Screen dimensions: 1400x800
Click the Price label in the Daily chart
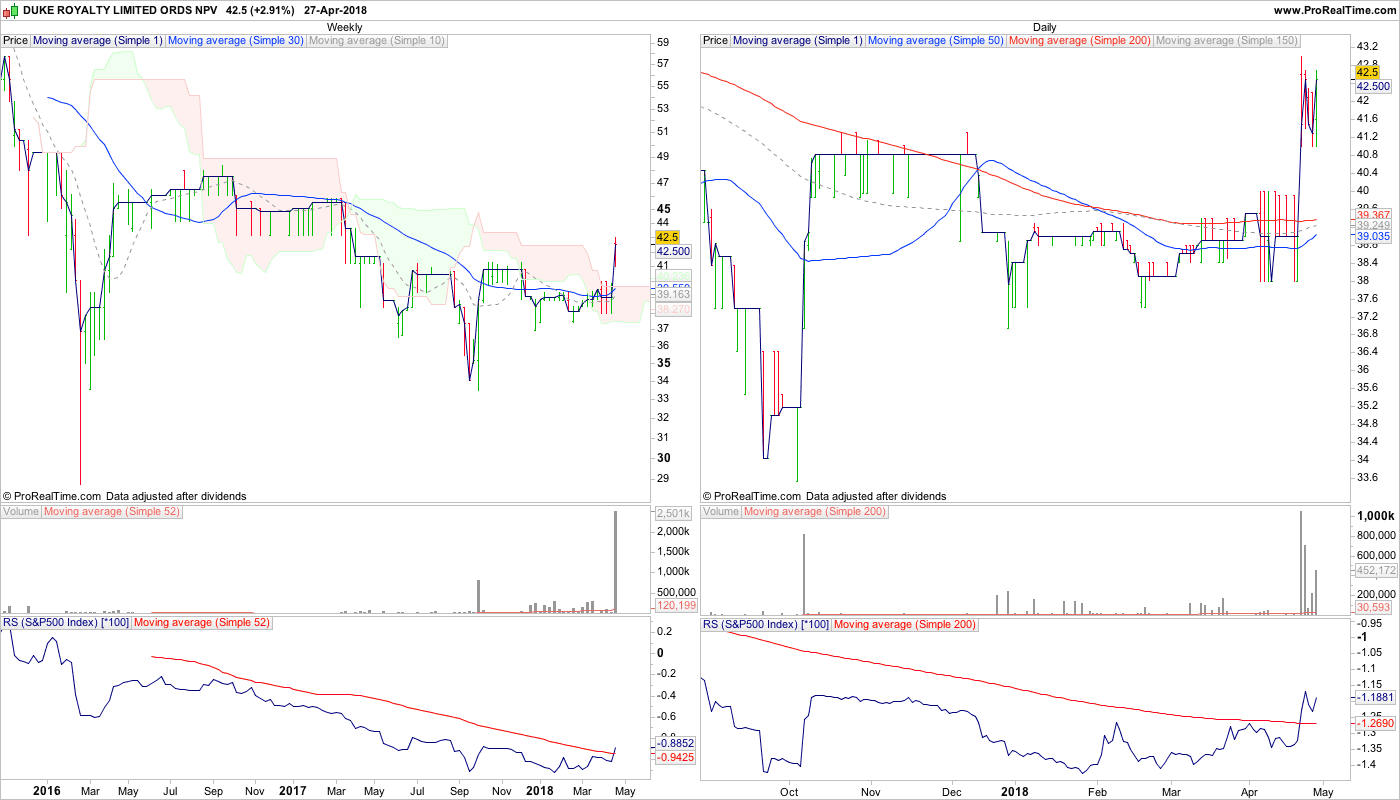(716, 41)
